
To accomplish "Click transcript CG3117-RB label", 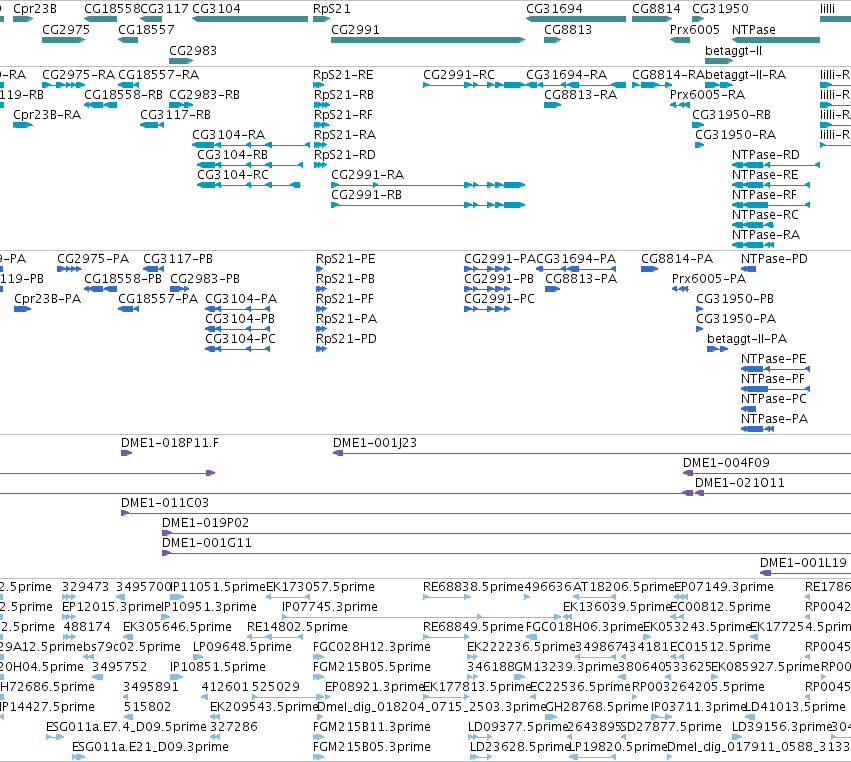I will coord(175,115).
